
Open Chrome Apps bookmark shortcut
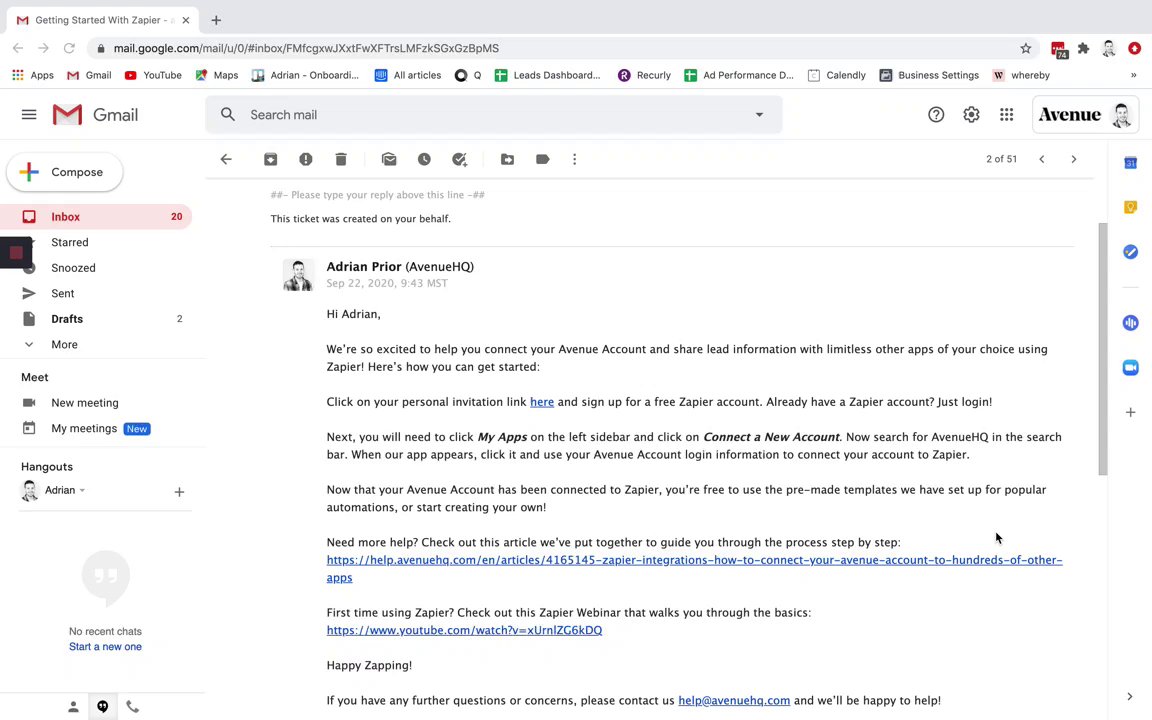coord(33,75)
